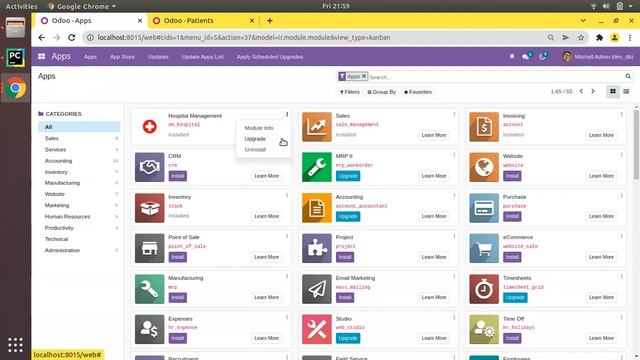
Task: Click Update Apps List menu
Action: click(202, 57)
